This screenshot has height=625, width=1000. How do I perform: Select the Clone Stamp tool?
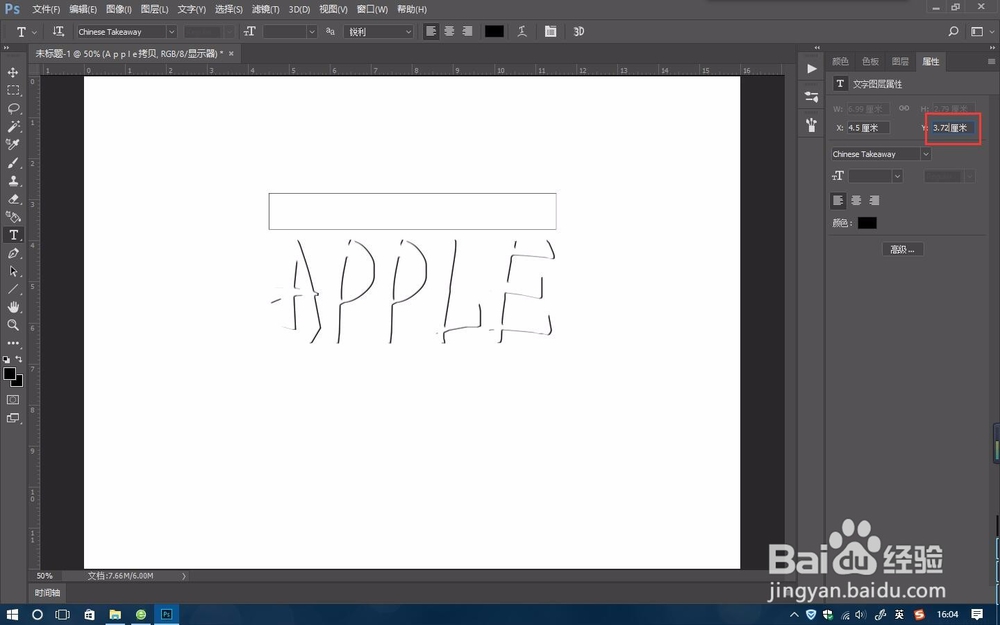click(13, 180)
